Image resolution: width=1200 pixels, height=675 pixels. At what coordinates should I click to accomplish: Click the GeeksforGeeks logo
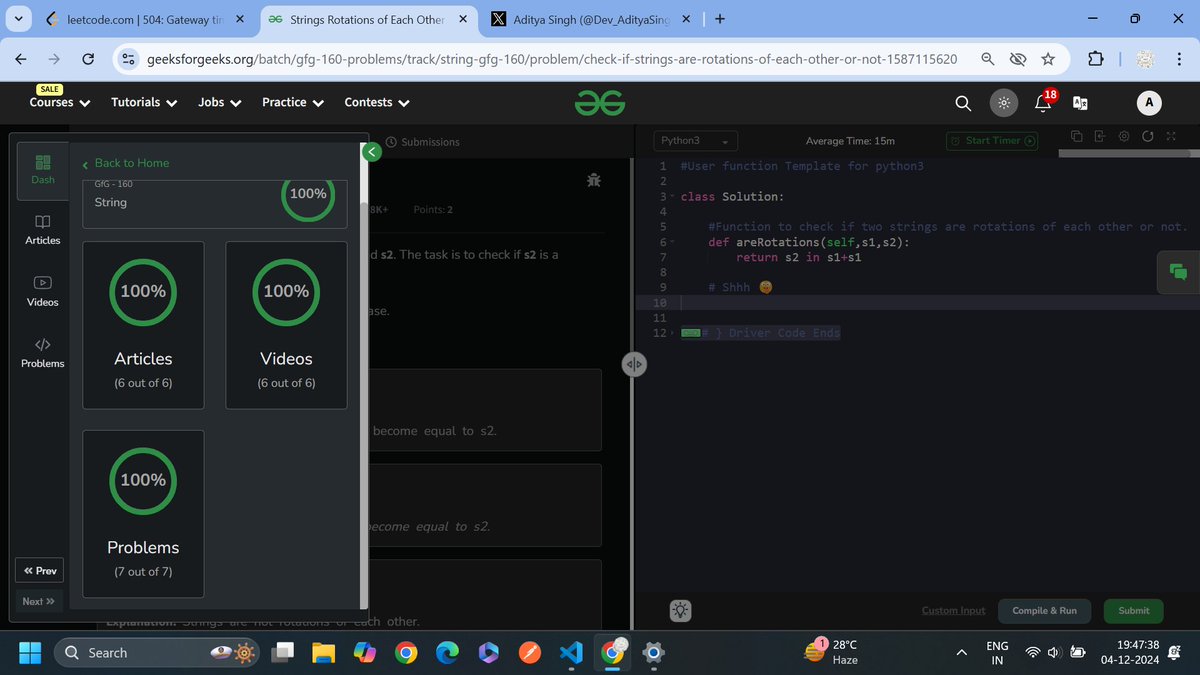coord(600,102)
